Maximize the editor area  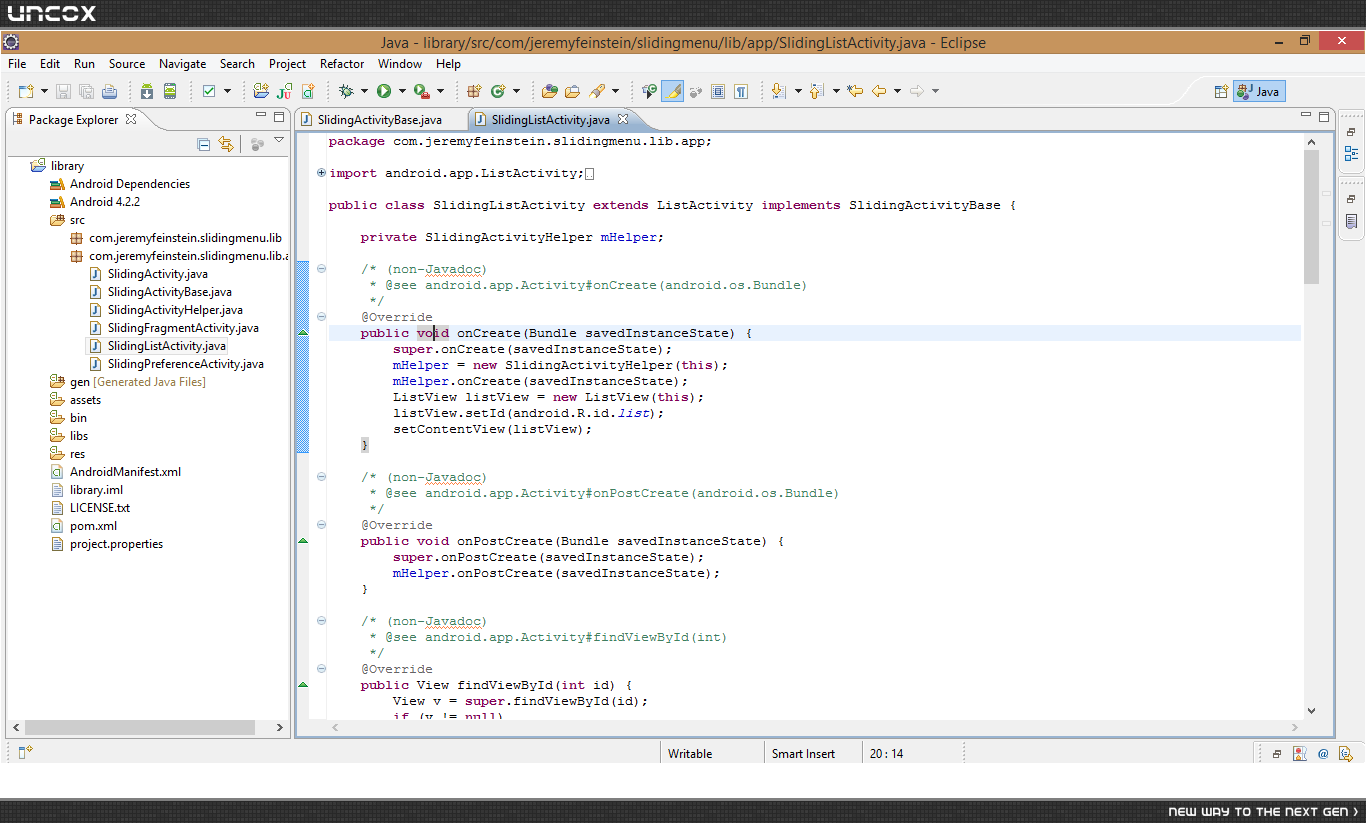click(1324, 117)
